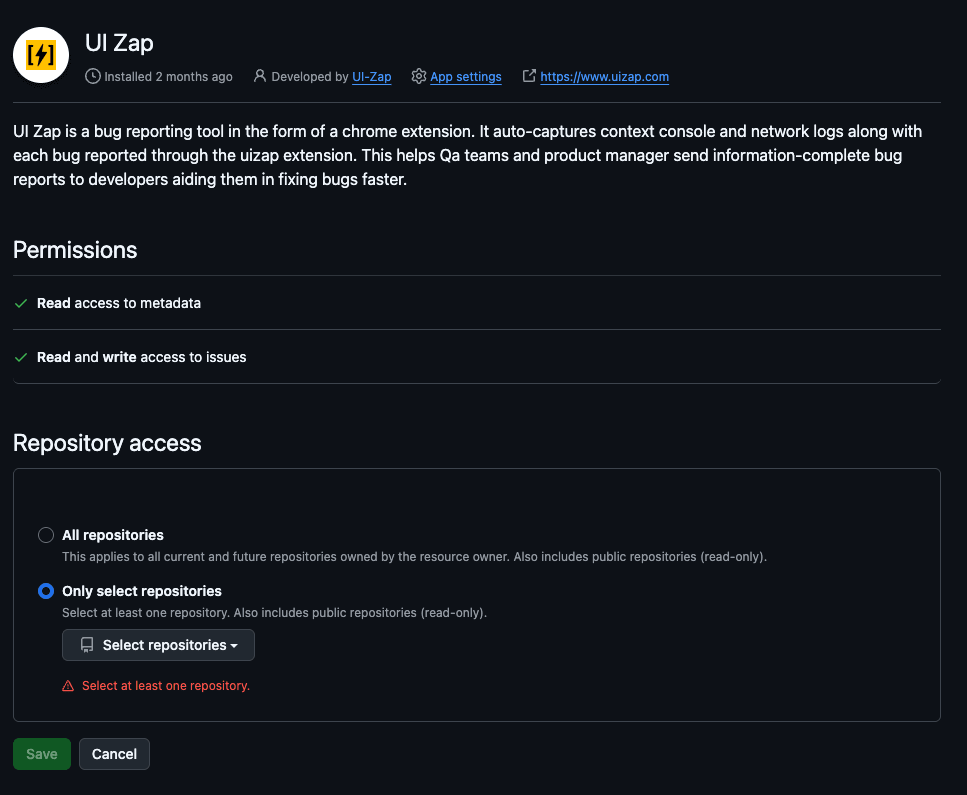This screenshot has height=795, width=967.
Task: Click the clock icon beside Installed
Action: click(x=93, y=76)
